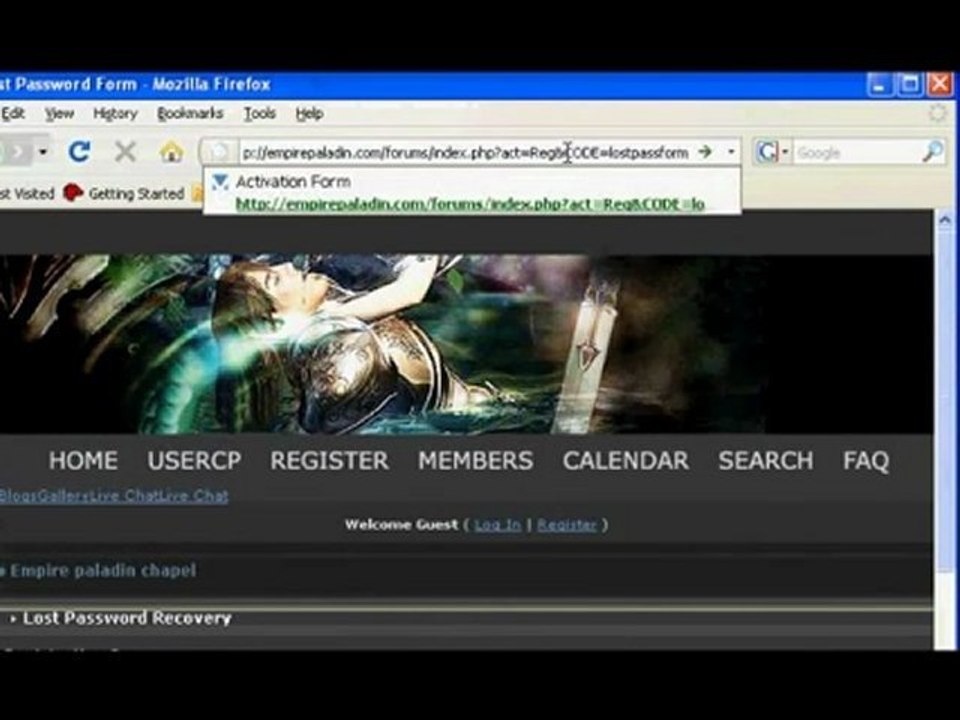
Task: Open the back/forward history dropdown arrow
Action: point(43,151)
